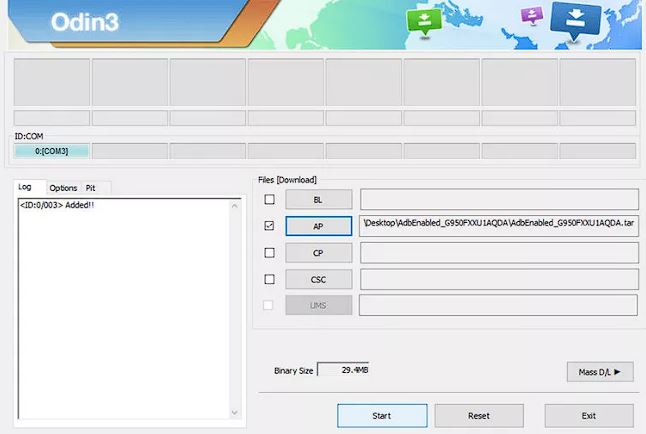Click the Start button to begin flashing
This screenshot has width=646, height=434.
[x=382, y=415]
